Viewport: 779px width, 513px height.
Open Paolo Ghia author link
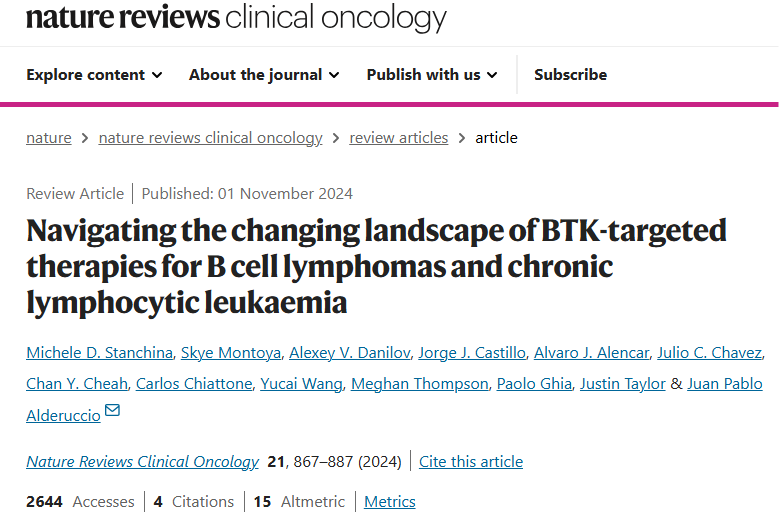click(534, 384)
